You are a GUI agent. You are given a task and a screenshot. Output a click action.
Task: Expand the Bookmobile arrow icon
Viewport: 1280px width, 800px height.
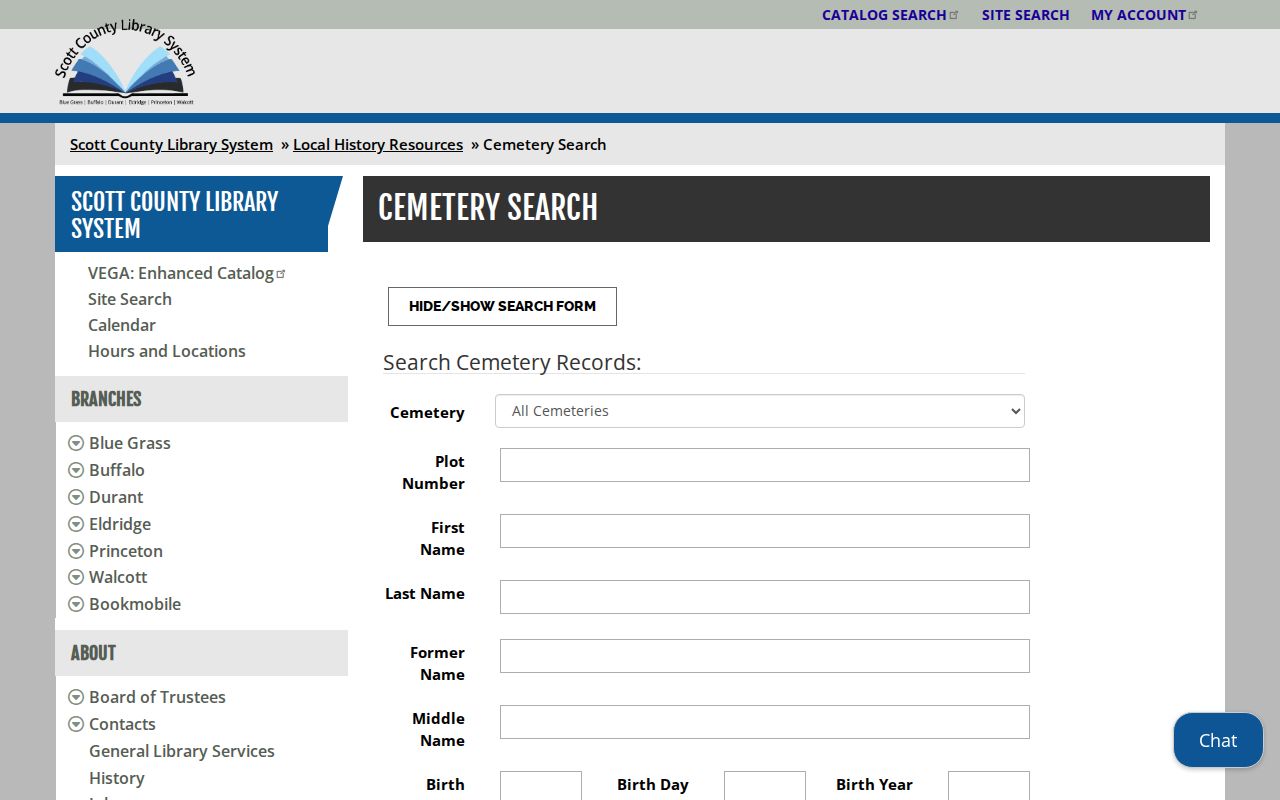click(x=76, y=604)
